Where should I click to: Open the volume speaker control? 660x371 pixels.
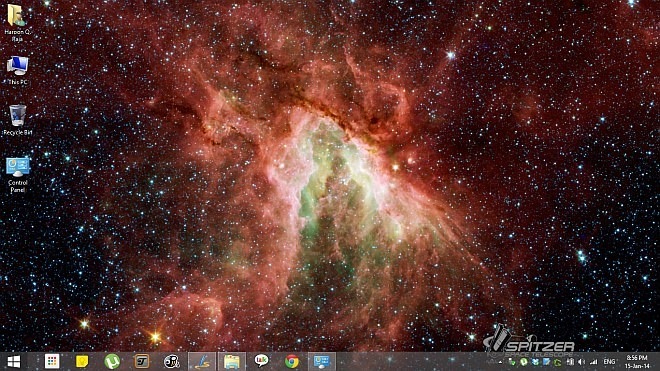(582, 362)
